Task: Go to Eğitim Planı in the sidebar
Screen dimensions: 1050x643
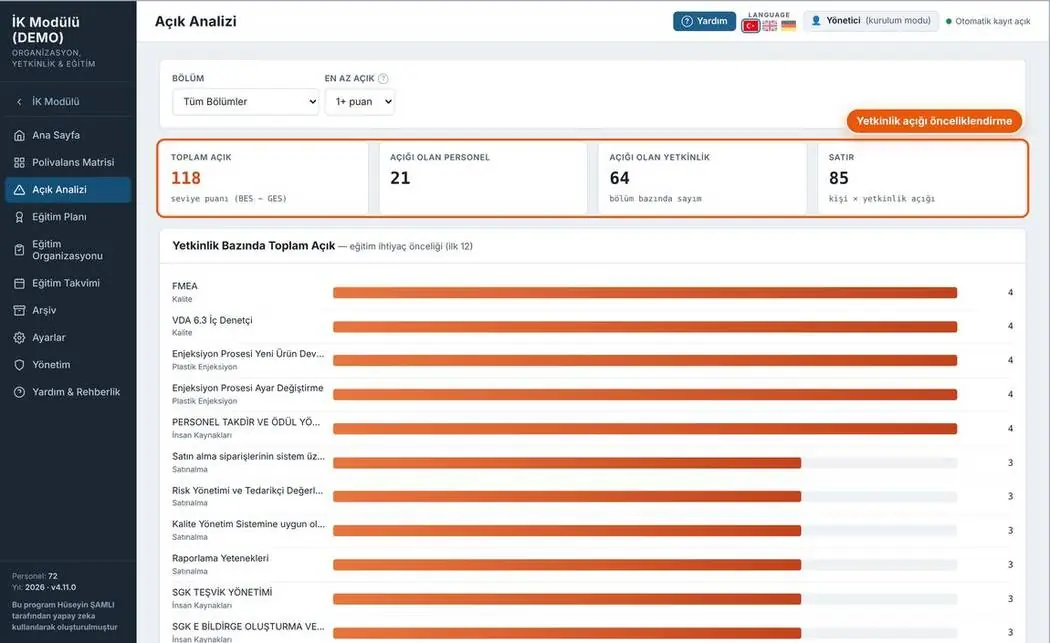Action: click(x=68, y=217)
